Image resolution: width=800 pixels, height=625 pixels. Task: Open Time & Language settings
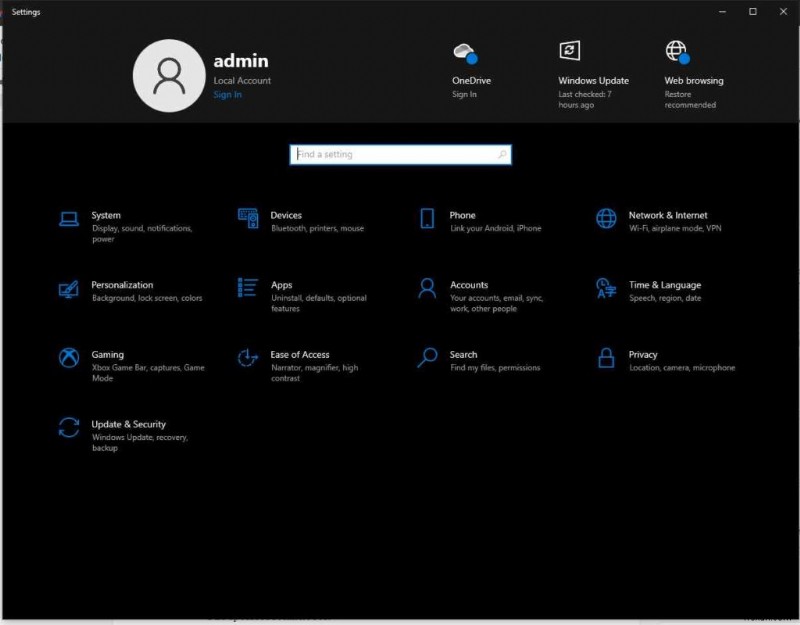coord(664,284)
